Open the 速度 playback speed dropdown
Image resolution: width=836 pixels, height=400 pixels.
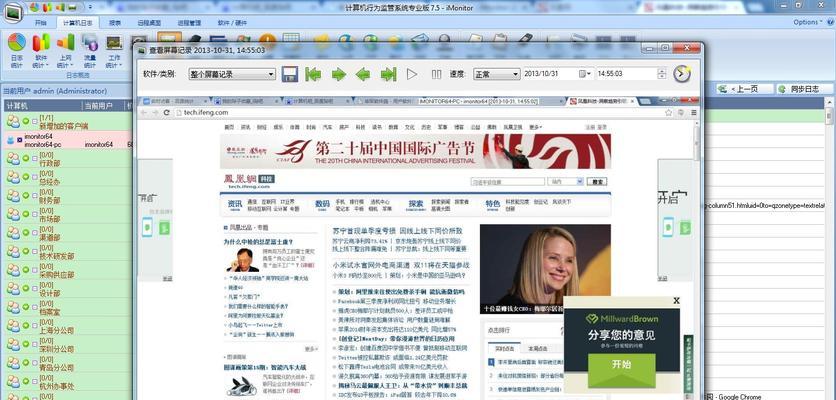[x=496, y=74]
